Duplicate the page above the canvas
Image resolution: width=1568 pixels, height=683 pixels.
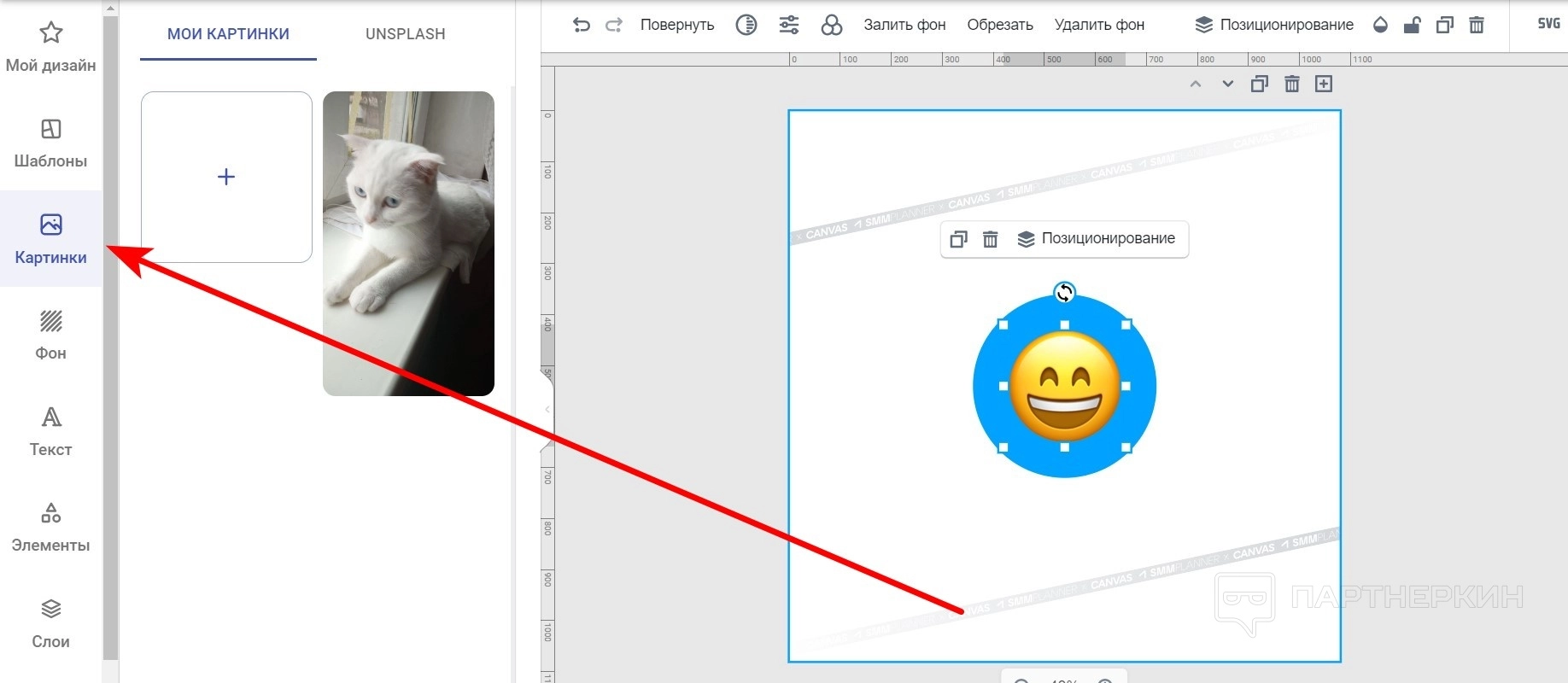[1260, 84]
